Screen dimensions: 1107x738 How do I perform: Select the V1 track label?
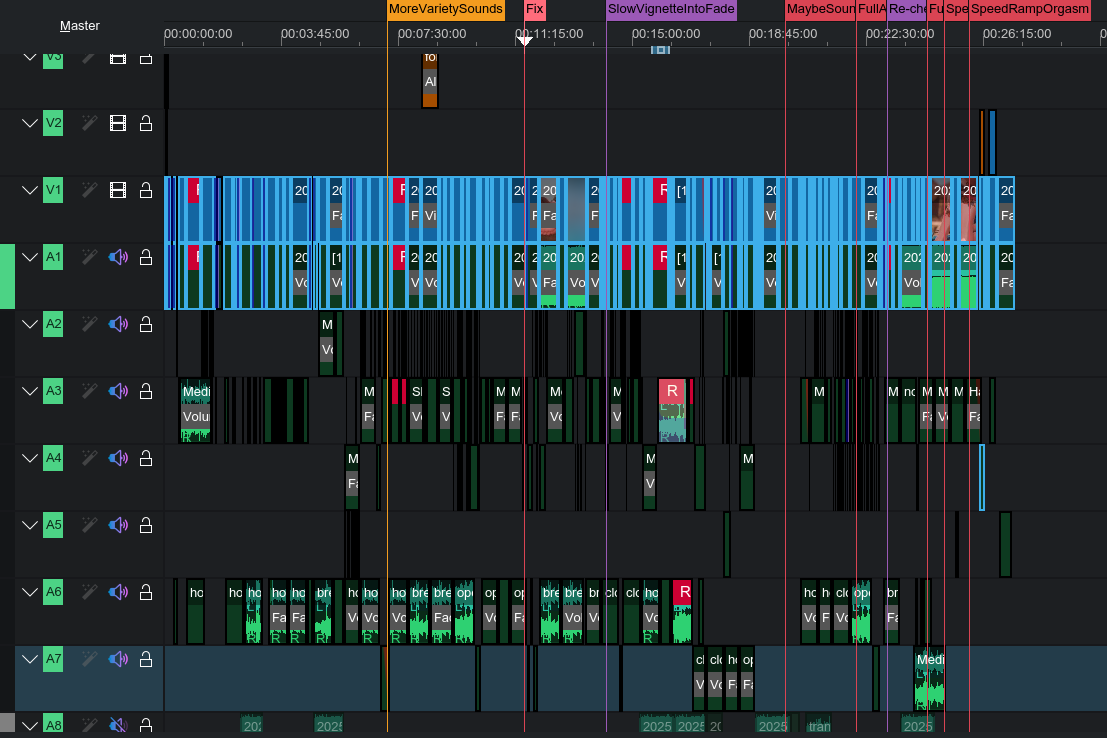53,190
